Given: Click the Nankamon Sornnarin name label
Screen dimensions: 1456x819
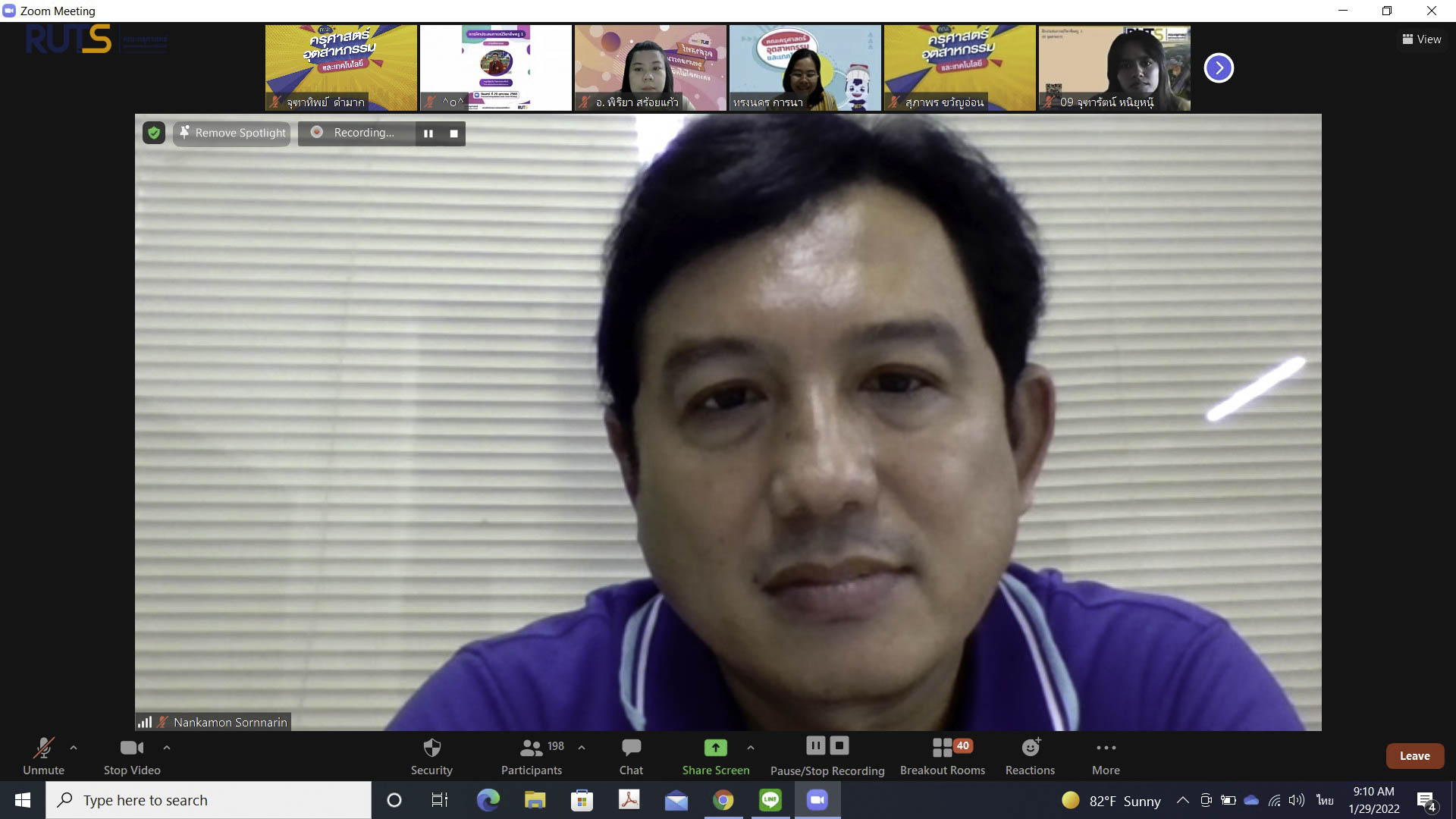Looking at the screenshot, I should coord(231,723).
